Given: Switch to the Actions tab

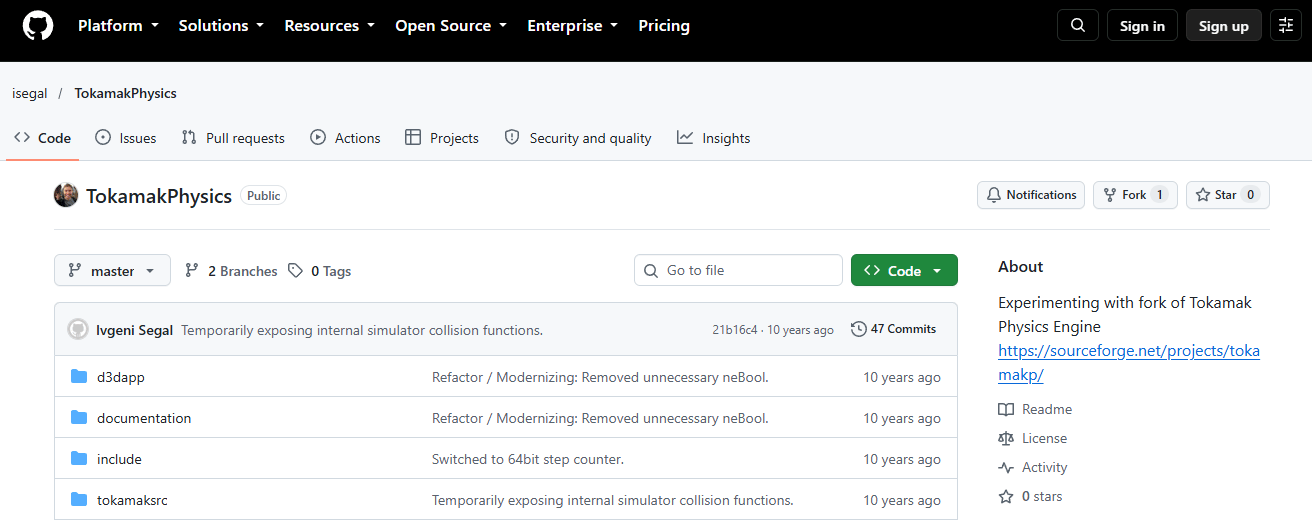Looking at the screenshot, I should 345,138.
